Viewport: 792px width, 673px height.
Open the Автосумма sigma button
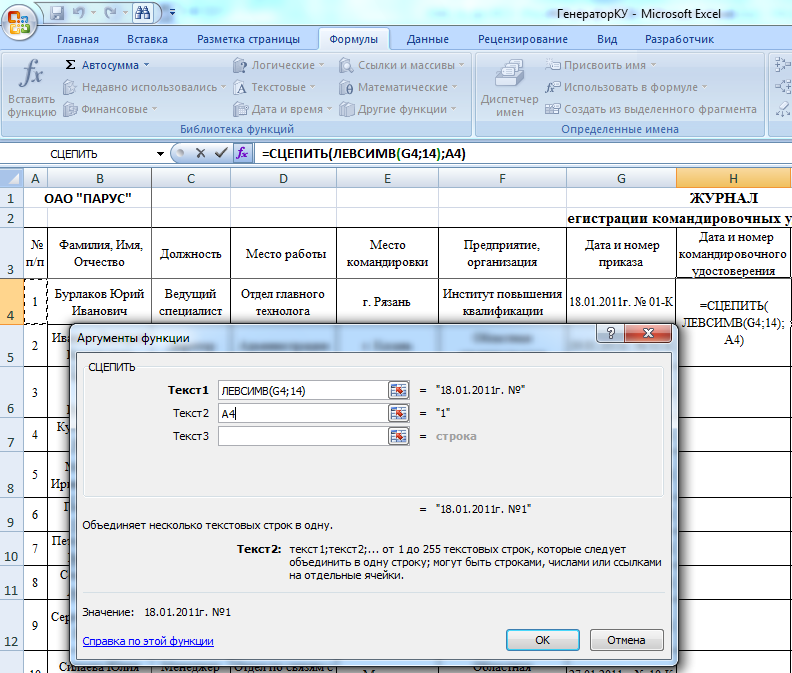point(102,65)
